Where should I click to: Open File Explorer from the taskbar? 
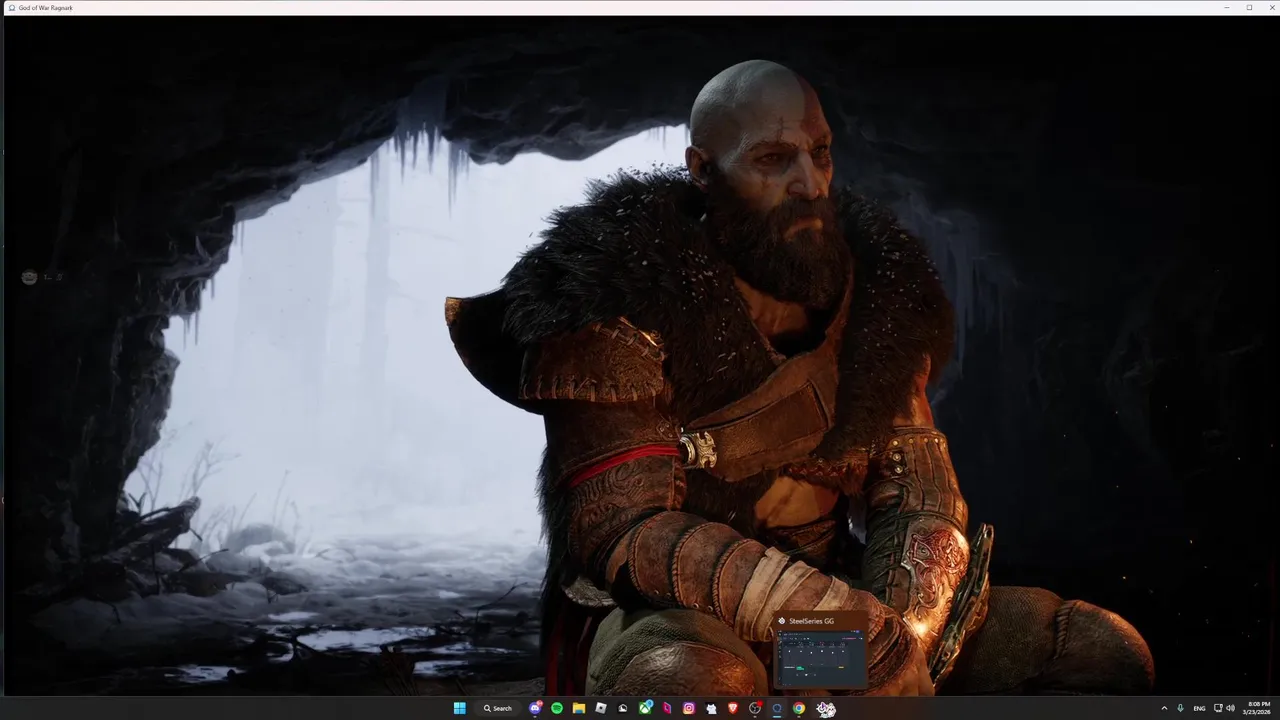tap(579, 708)
